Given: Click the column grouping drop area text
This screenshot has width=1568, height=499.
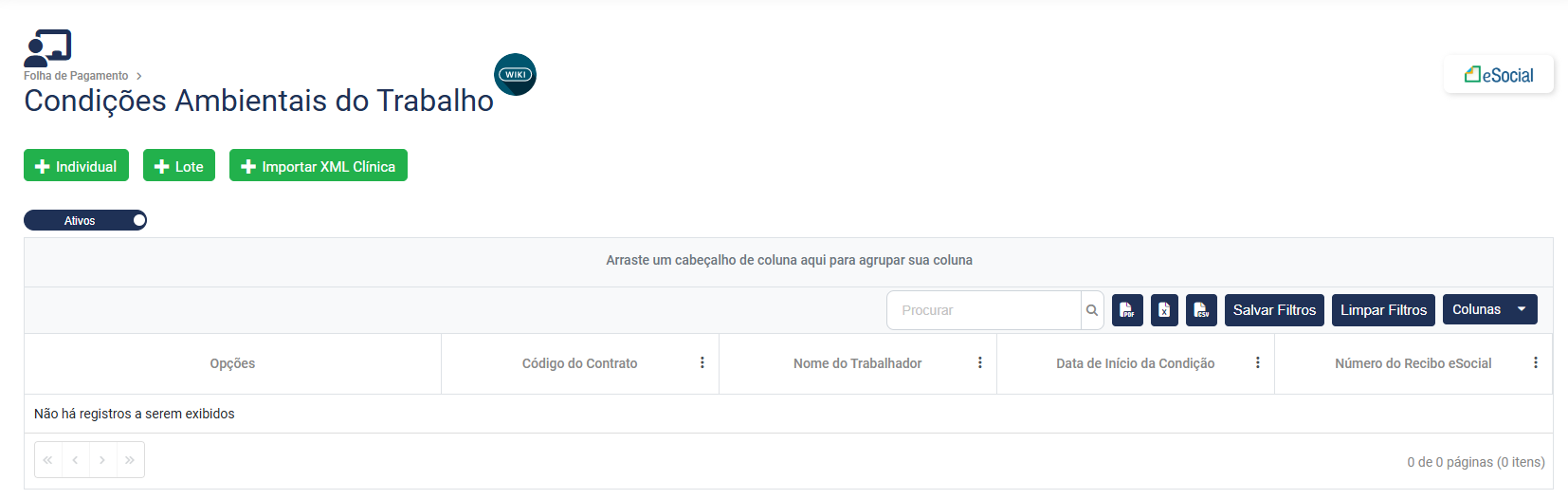Looking at the screenshot, I should tap(789, 260).
